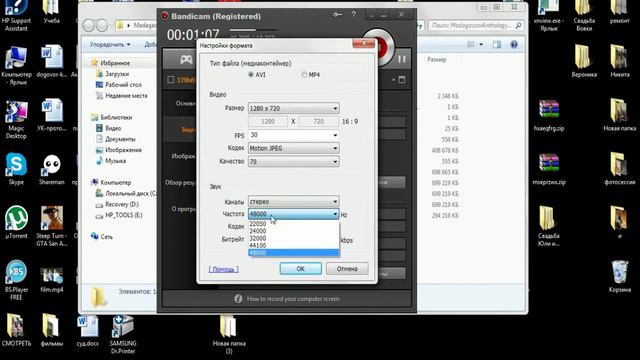Image resolution: width=640 pixels, height=360 pixels.
Task: Click the custom width field showing 1280
Action: (x=268, y=121)
